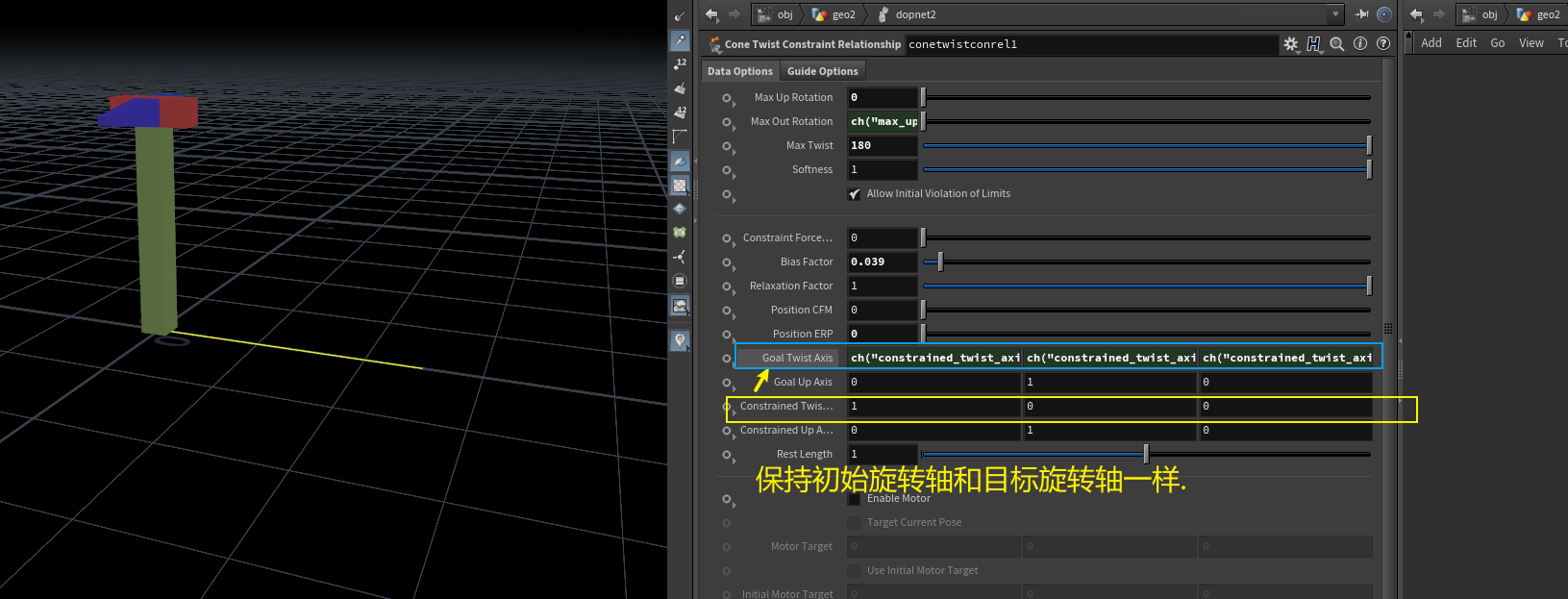Click back arrow in the parameter pane
This screenshot has width=1568, height=599.
tap(711, 14)
